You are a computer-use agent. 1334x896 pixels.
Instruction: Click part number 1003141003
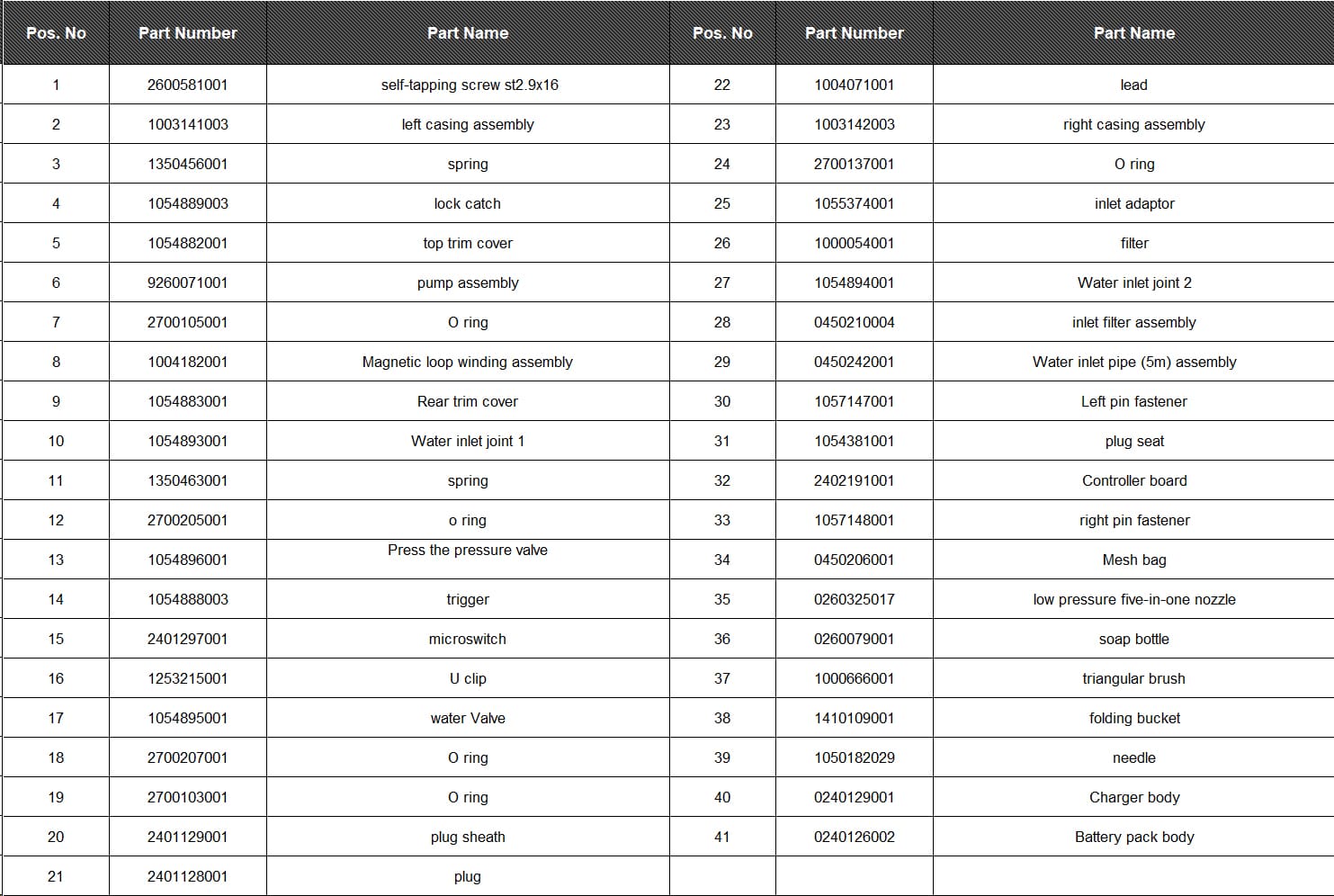point(188,124)
